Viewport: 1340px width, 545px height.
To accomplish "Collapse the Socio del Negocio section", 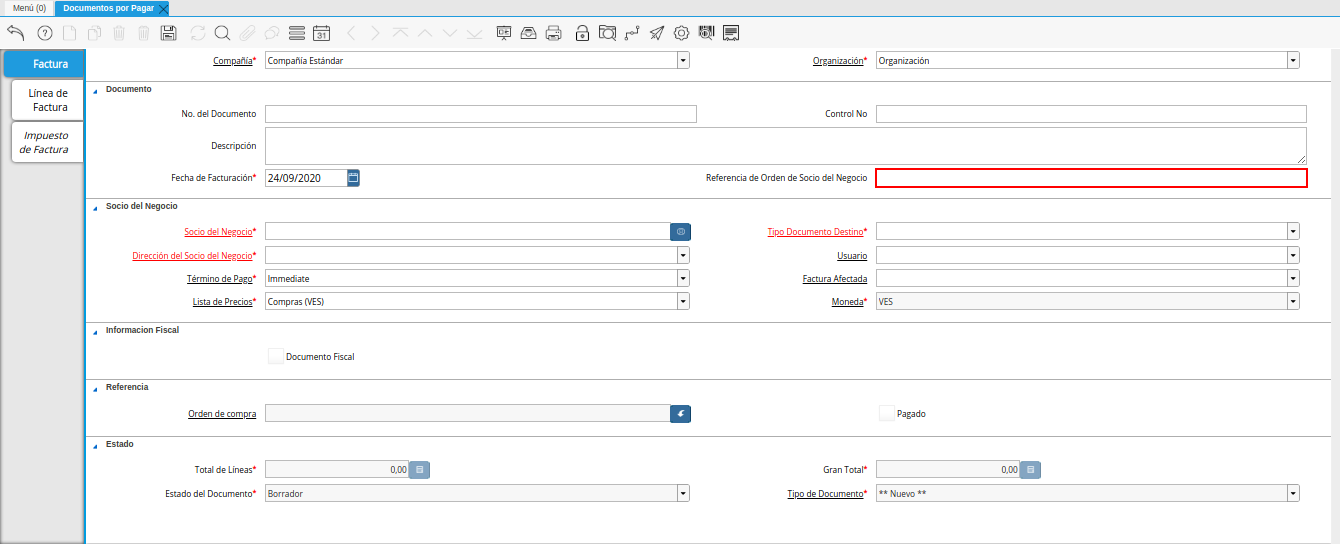I will pyautogui.click(x=96, y=206).
